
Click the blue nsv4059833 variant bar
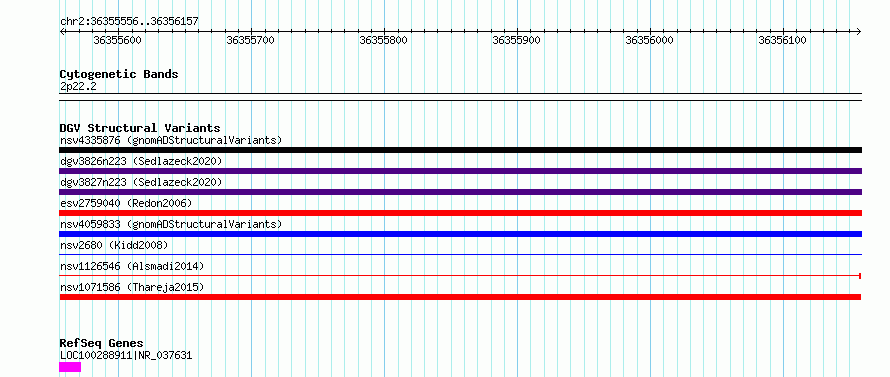(x=460, y=234)
